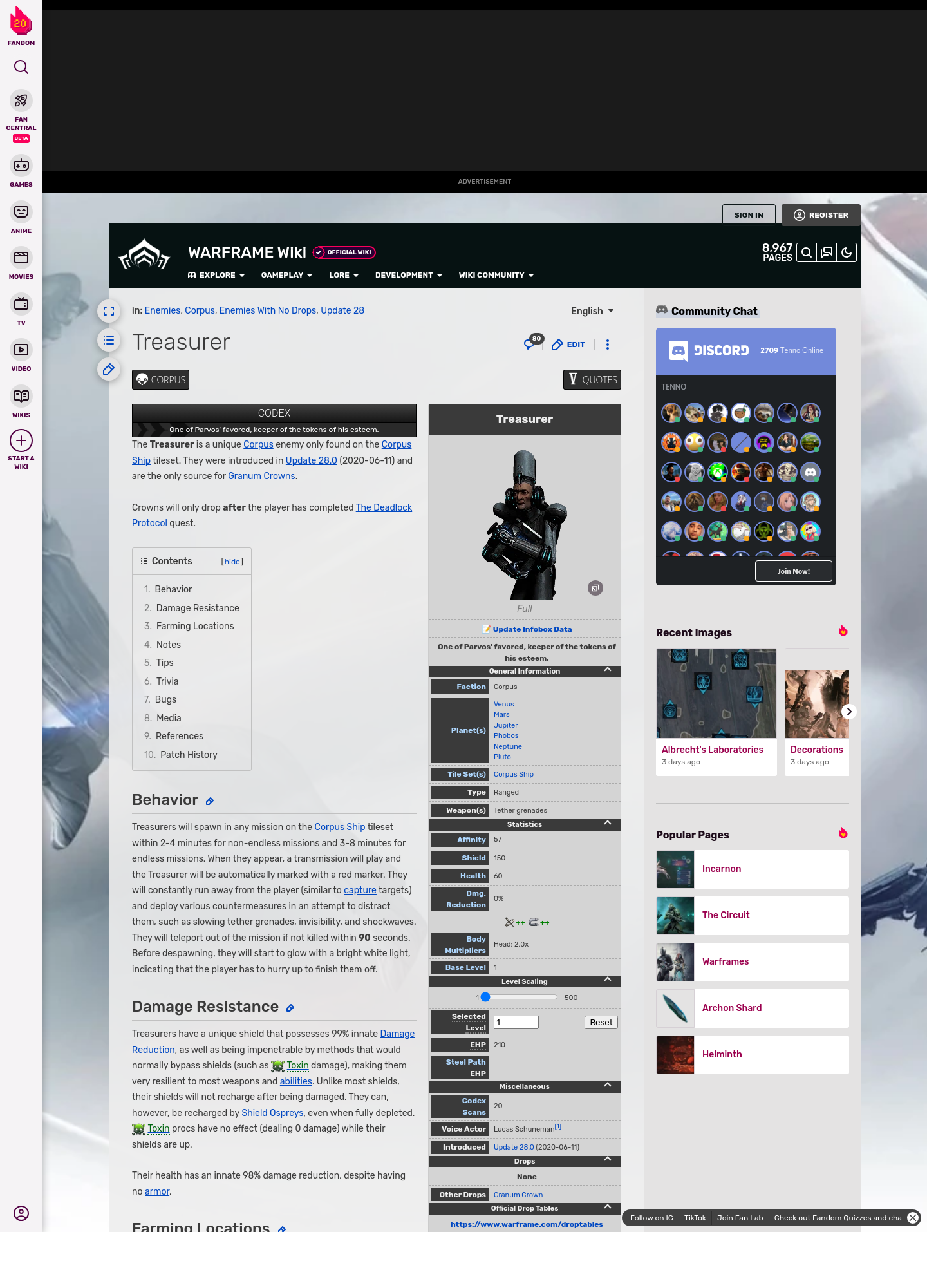Open the Archon Shard popular page
Screen dimensions: 927x1288
[x=753, y=1009]
